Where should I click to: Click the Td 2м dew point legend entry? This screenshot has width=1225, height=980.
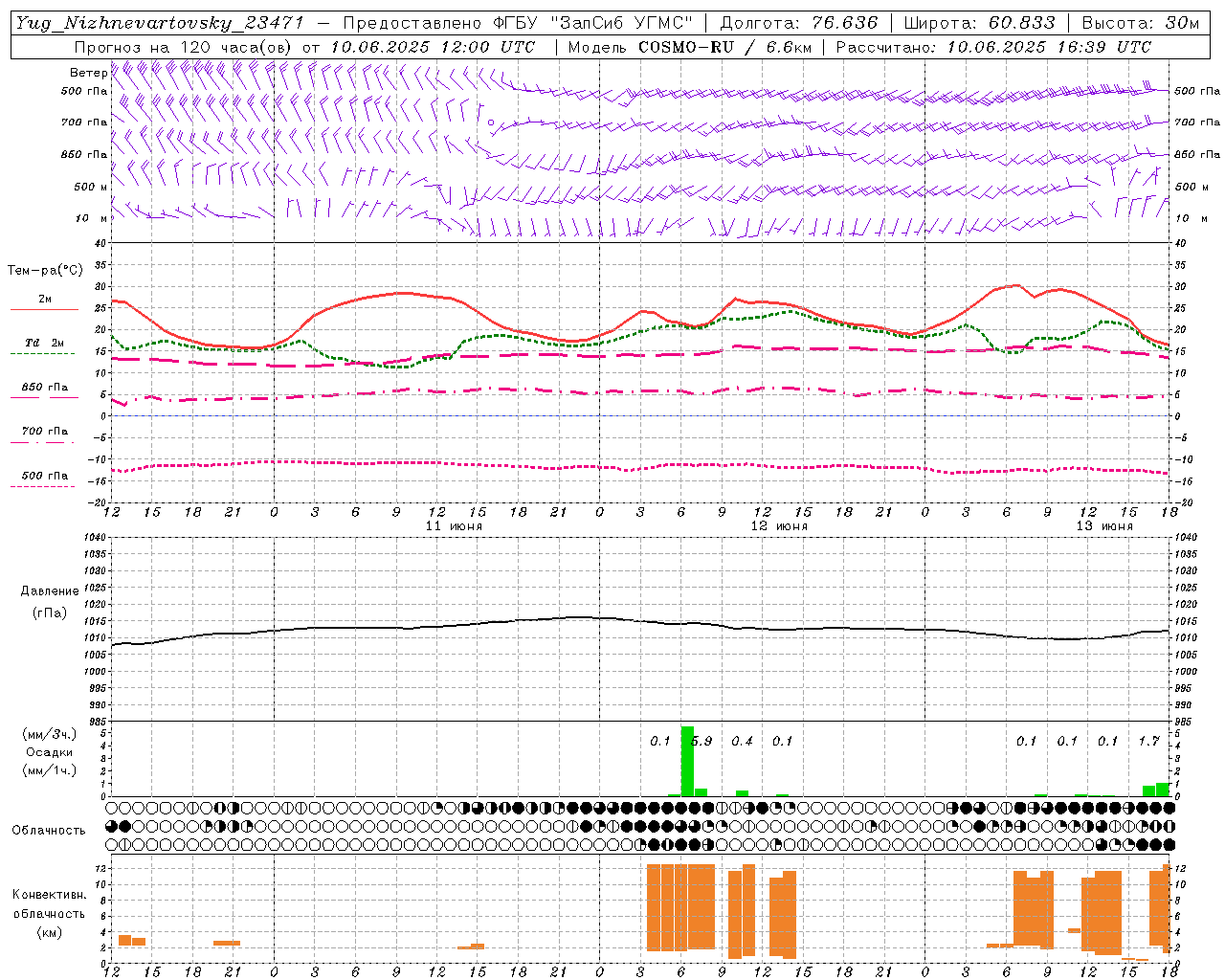(45, 343)
